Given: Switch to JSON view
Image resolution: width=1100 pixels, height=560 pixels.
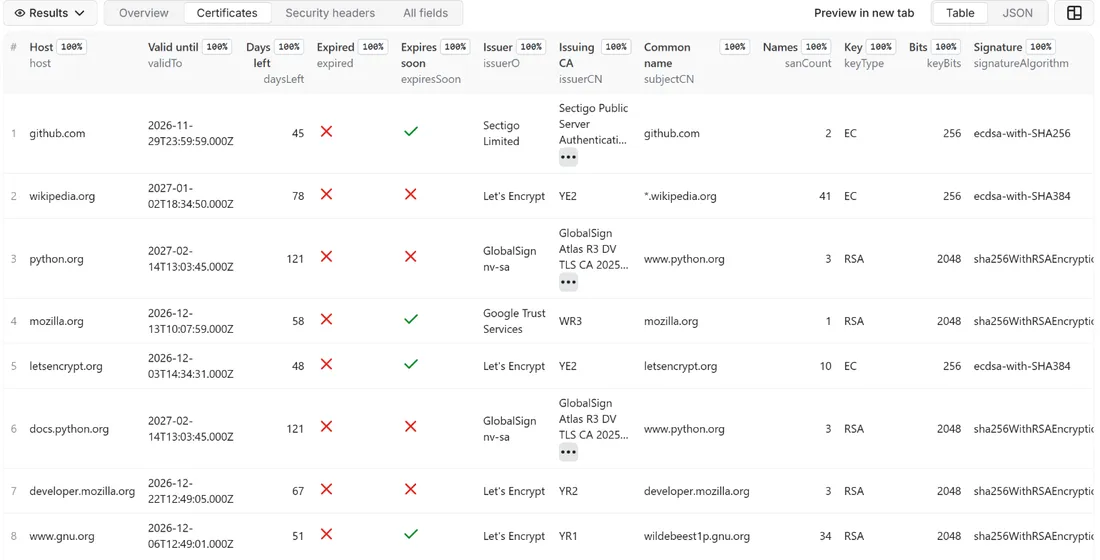Looking at the screenshot, I should (1017, 13).
